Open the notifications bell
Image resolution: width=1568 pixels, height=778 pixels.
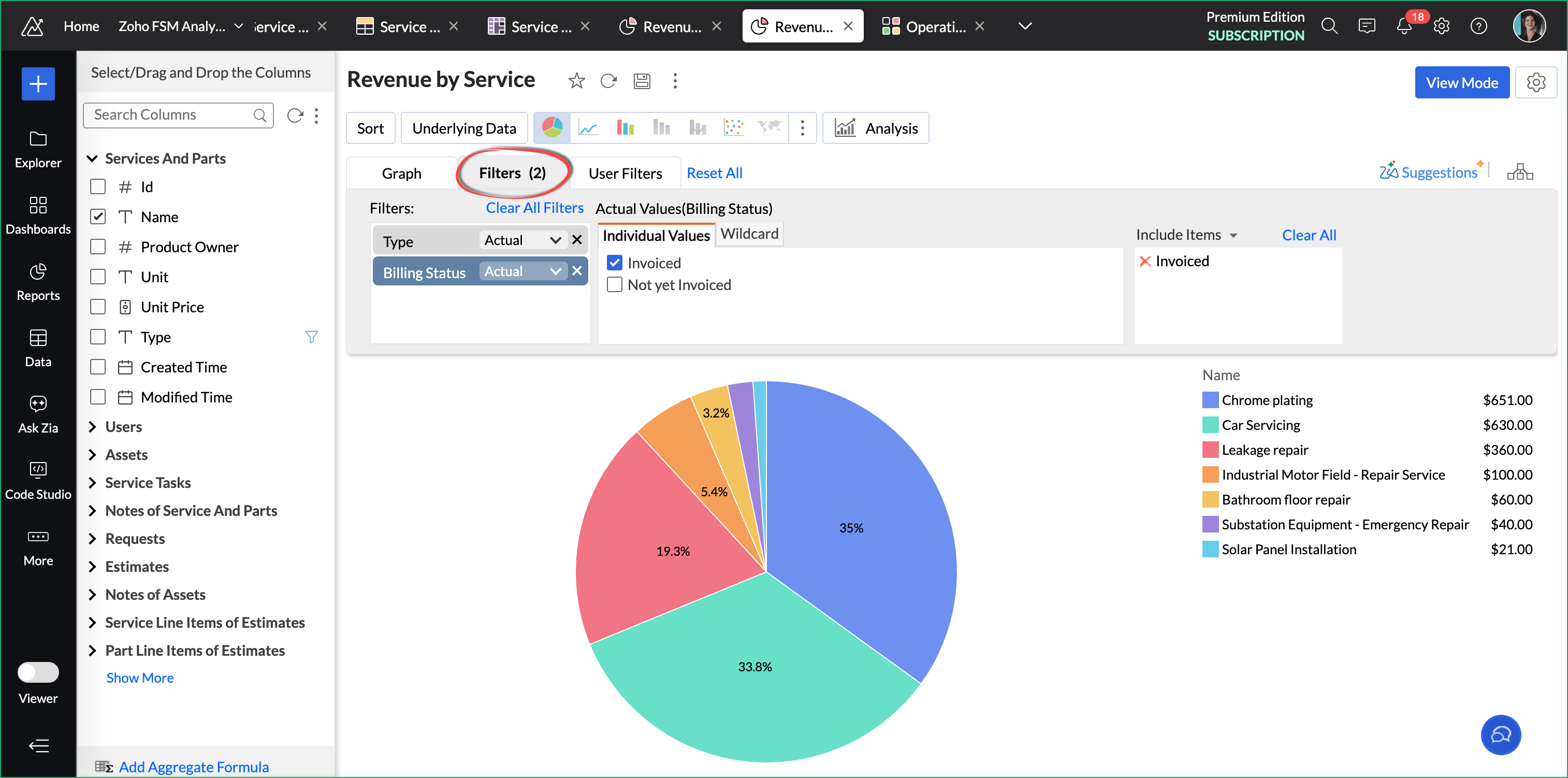coord(1404,26)
